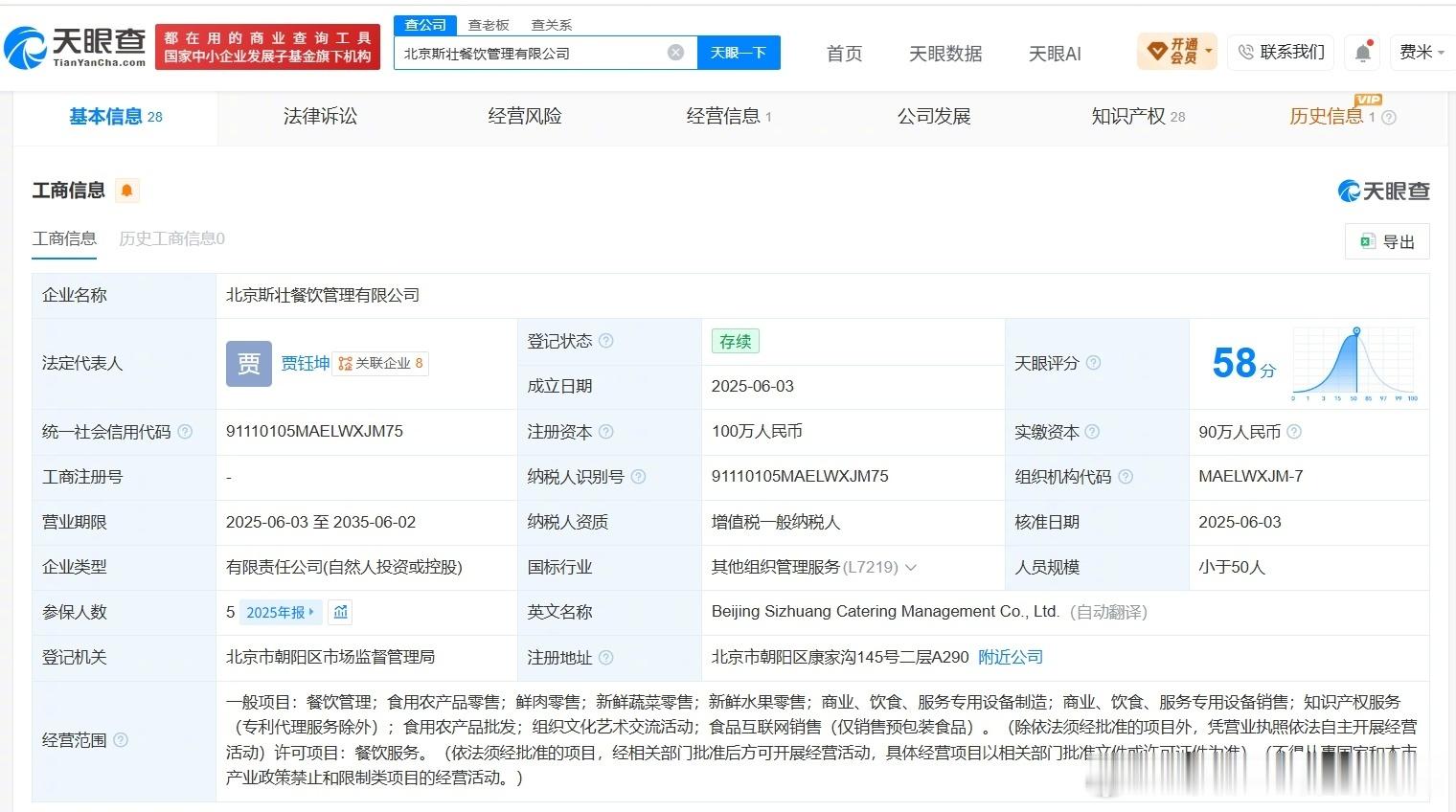1456x812 pixels.
Task: Show help for 组织机构代码
Action: click(1126, 477)
